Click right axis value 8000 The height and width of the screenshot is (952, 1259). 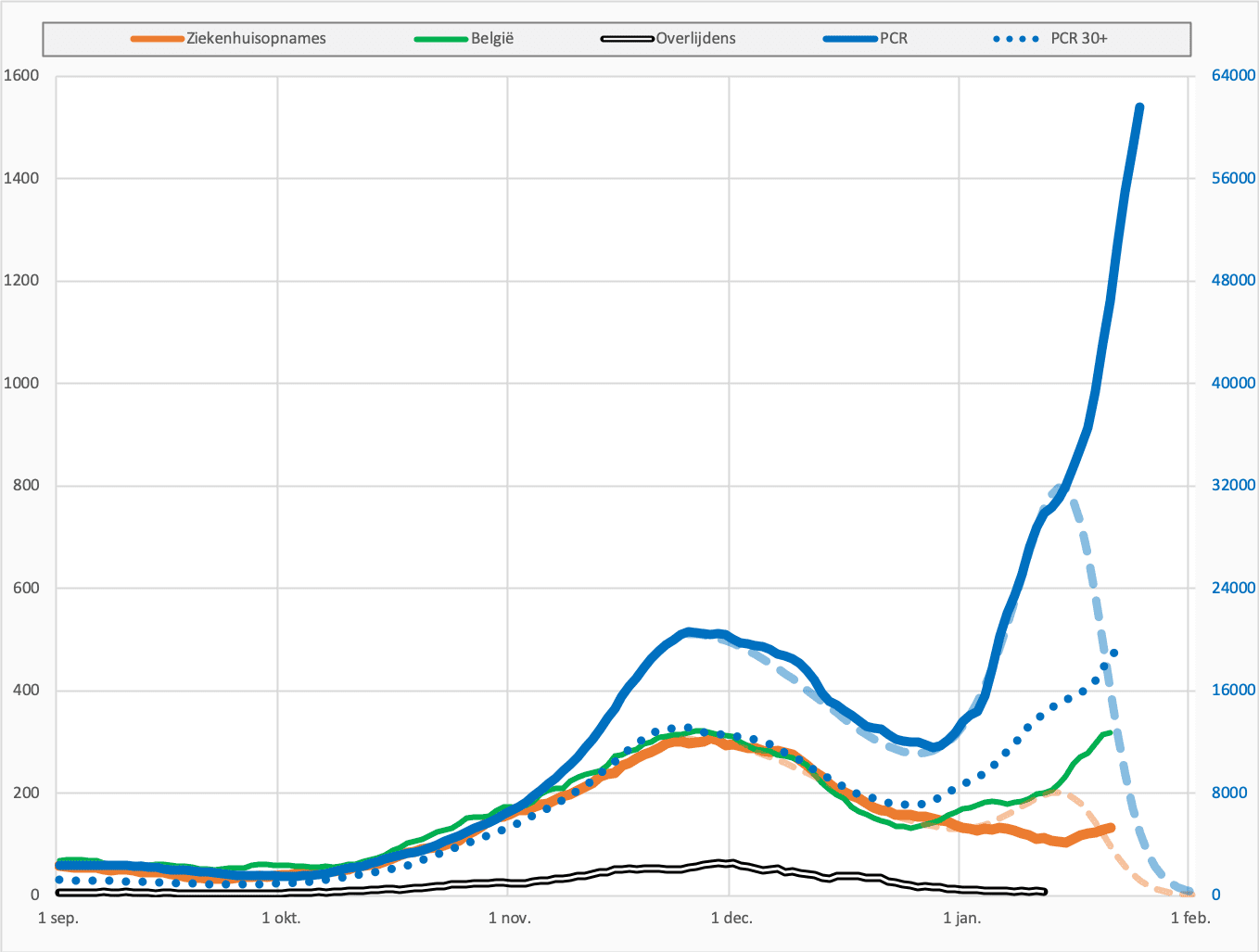tap(1230, 793)
